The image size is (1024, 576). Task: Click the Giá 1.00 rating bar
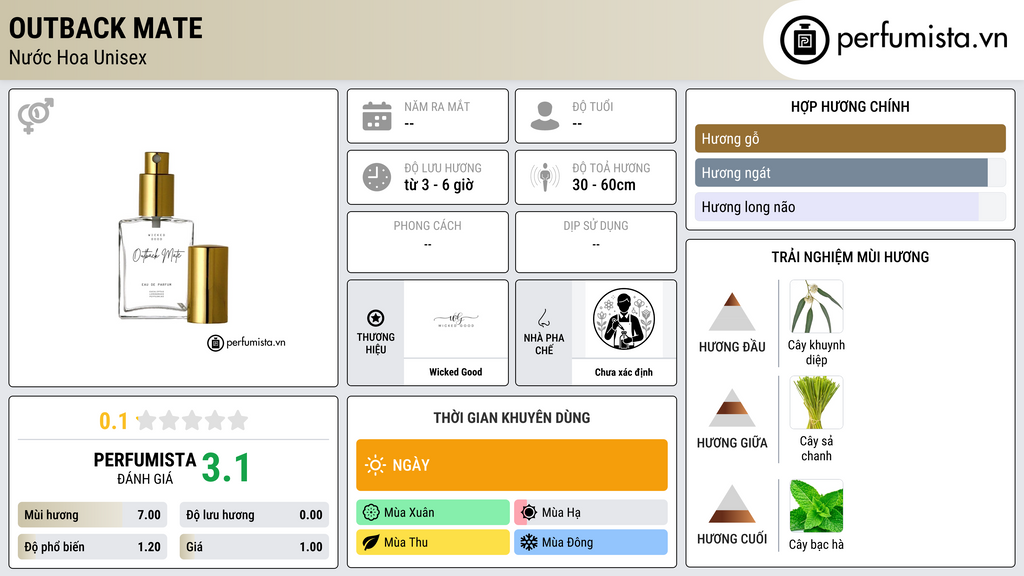click(x=254, y=547)
